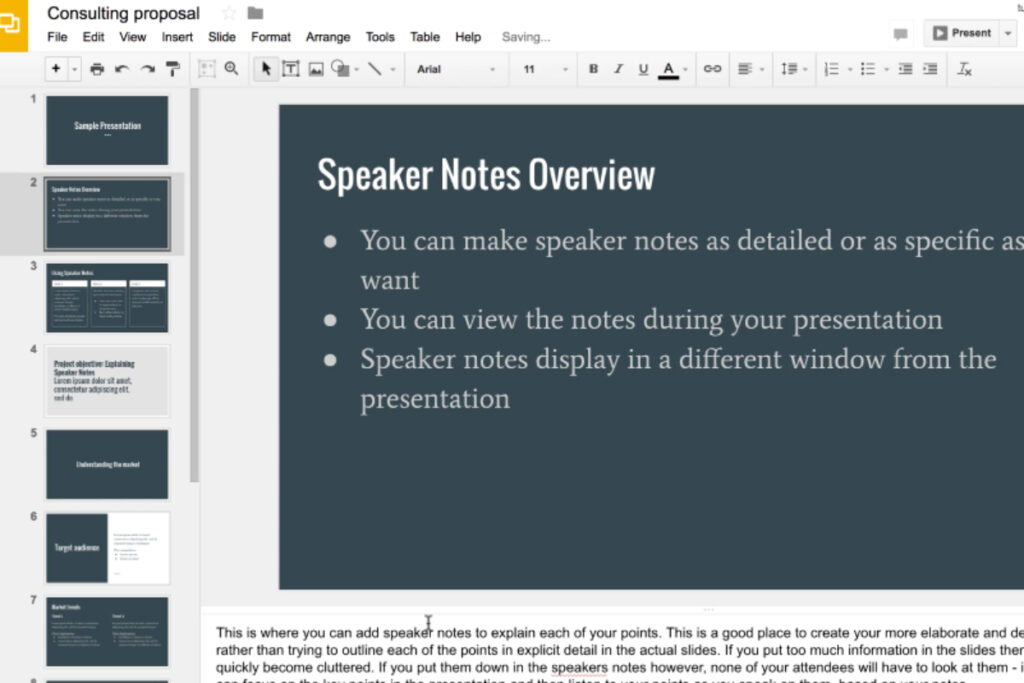Decrease the paragraph indent

905,69
